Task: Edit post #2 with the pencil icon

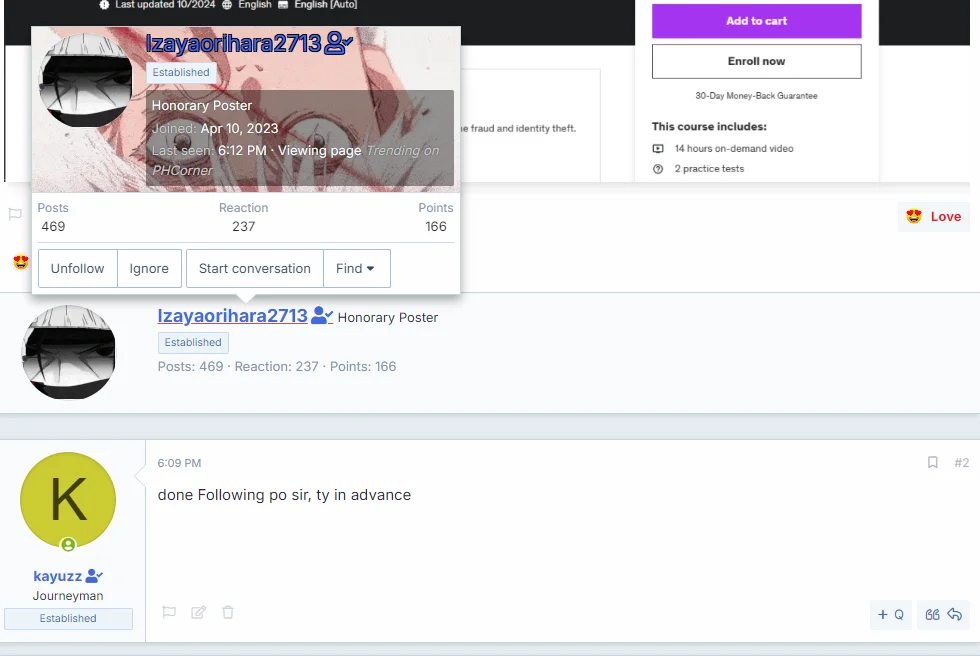Action: [198, 612]
